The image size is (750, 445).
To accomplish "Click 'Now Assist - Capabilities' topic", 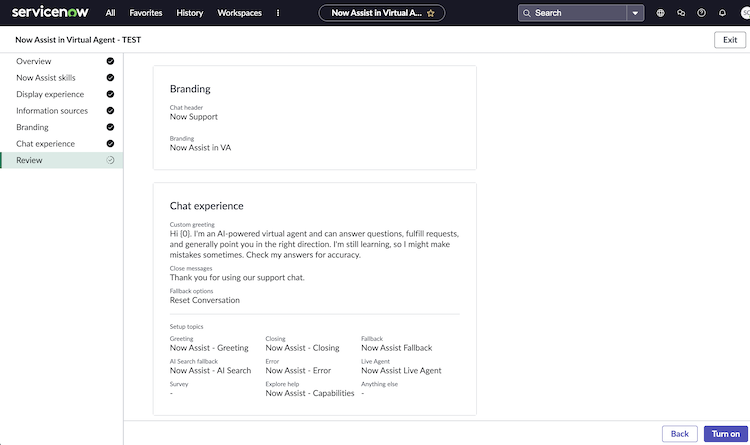I will point(310,393).
